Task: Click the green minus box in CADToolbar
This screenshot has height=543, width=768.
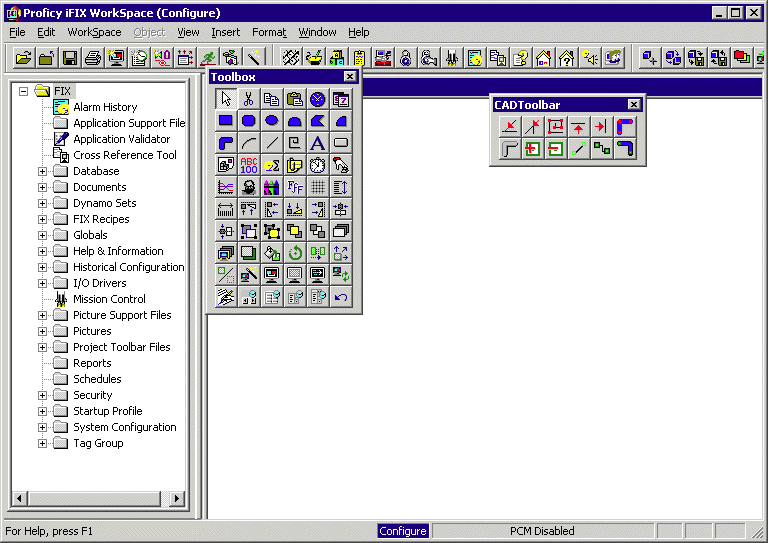Action: [555, 148]
